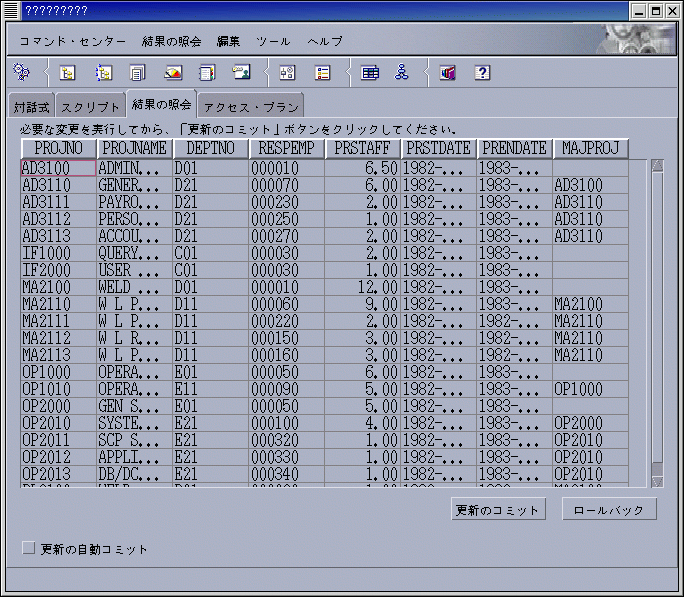
Task: Select the SYSTE... project name cell
Action: (x=134, y=423)
